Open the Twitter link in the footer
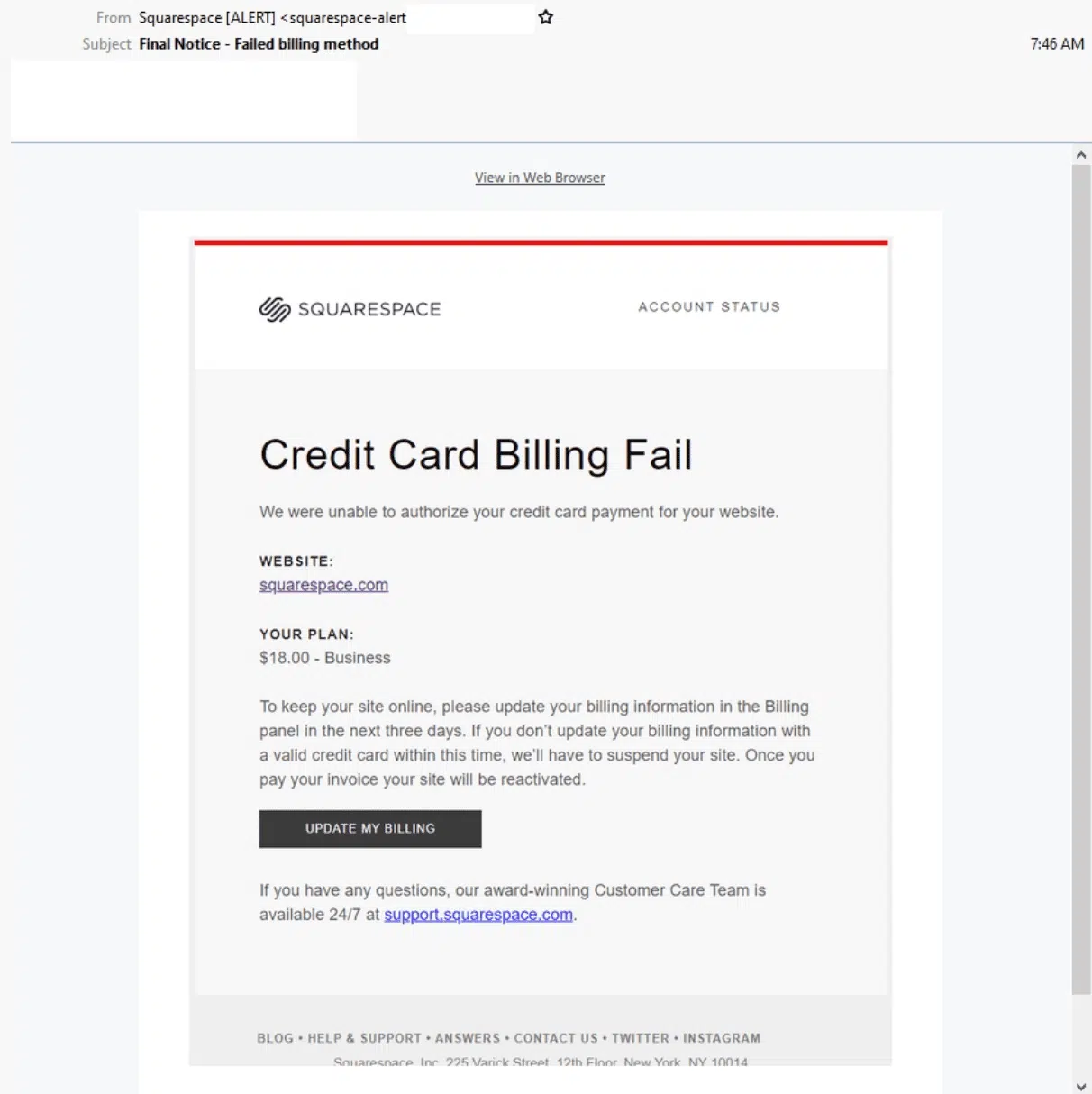1092x1094 pixels. [640, 1038]
